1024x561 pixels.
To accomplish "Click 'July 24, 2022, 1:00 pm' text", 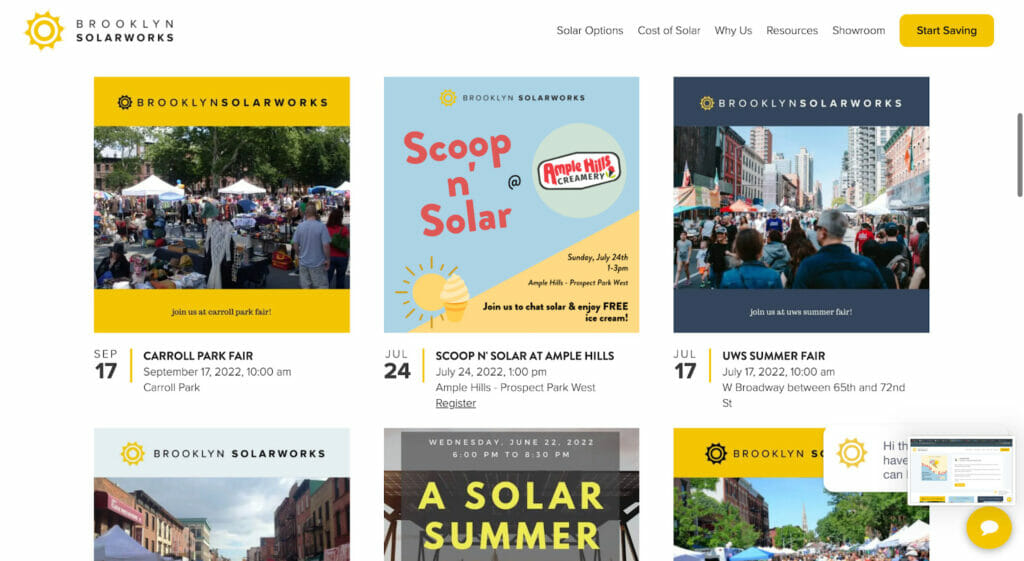I will pyautogui.click(x=491, y=372).
